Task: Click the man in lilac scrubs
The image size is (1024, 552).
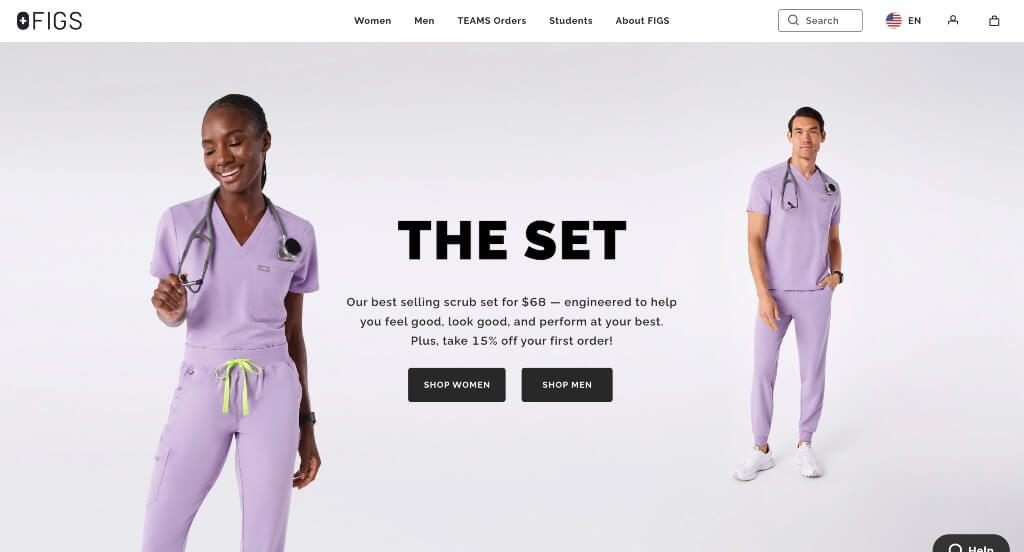Action: point(789,294)
